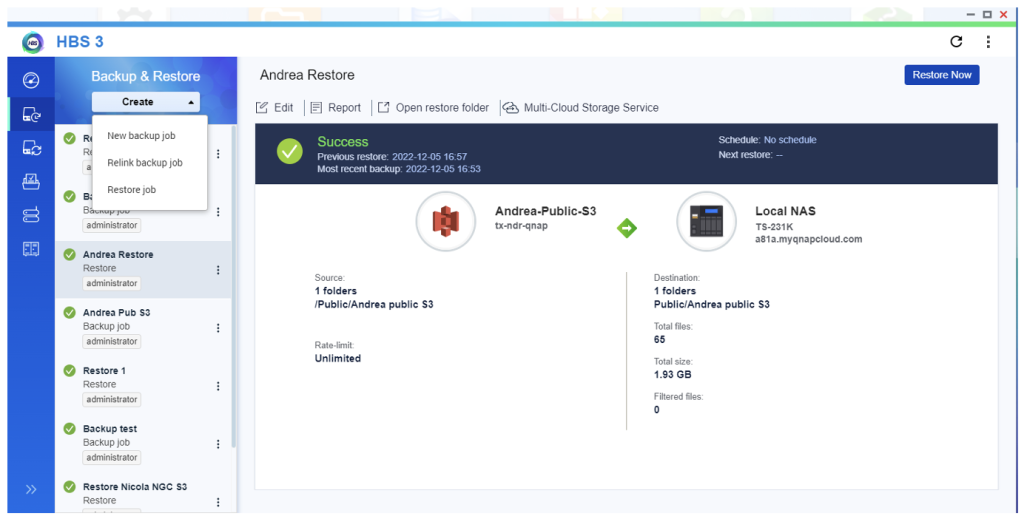Screen dimensions: 1024x519
Task: Open the Overview dashboard sidebar icon
Action: pyautogui.click(x=31, y=80)
